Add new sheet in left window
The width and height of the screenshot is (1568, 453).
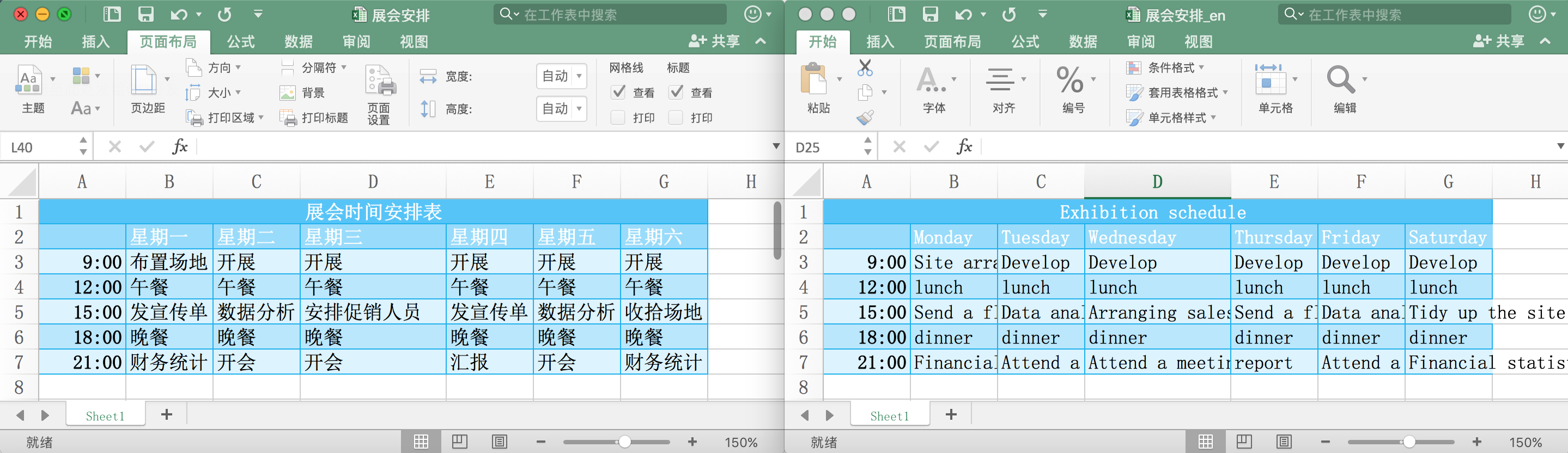(166, 415)
